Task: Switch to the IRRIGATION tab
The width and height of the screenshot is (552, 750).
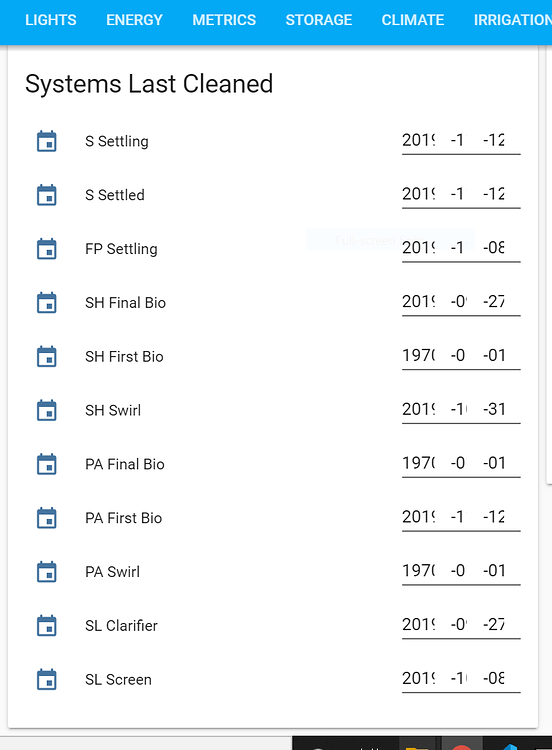Action: click(x=512, y=20)
